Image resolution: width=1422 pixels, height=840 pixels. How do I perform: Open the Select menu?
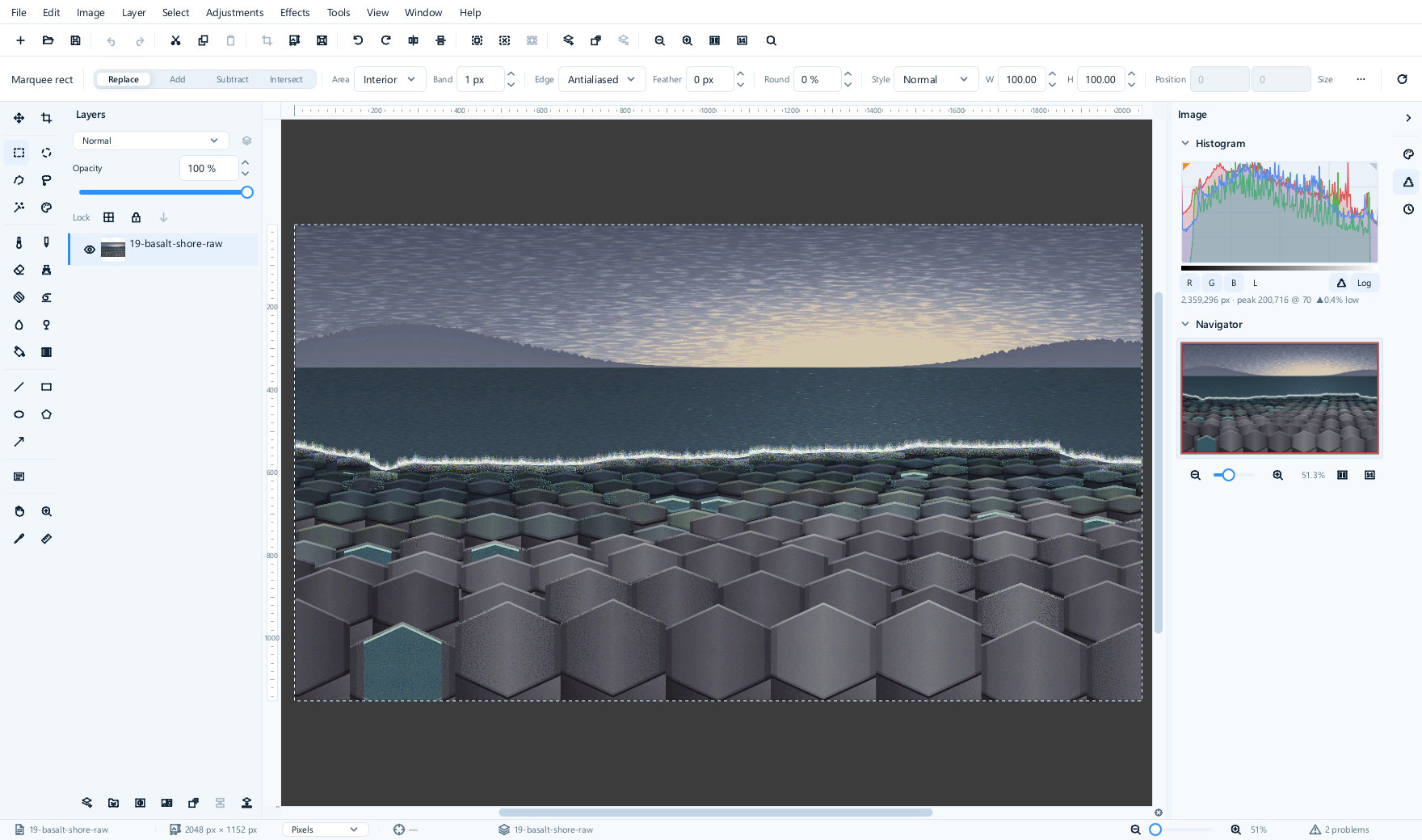click(x=175, y=12)
